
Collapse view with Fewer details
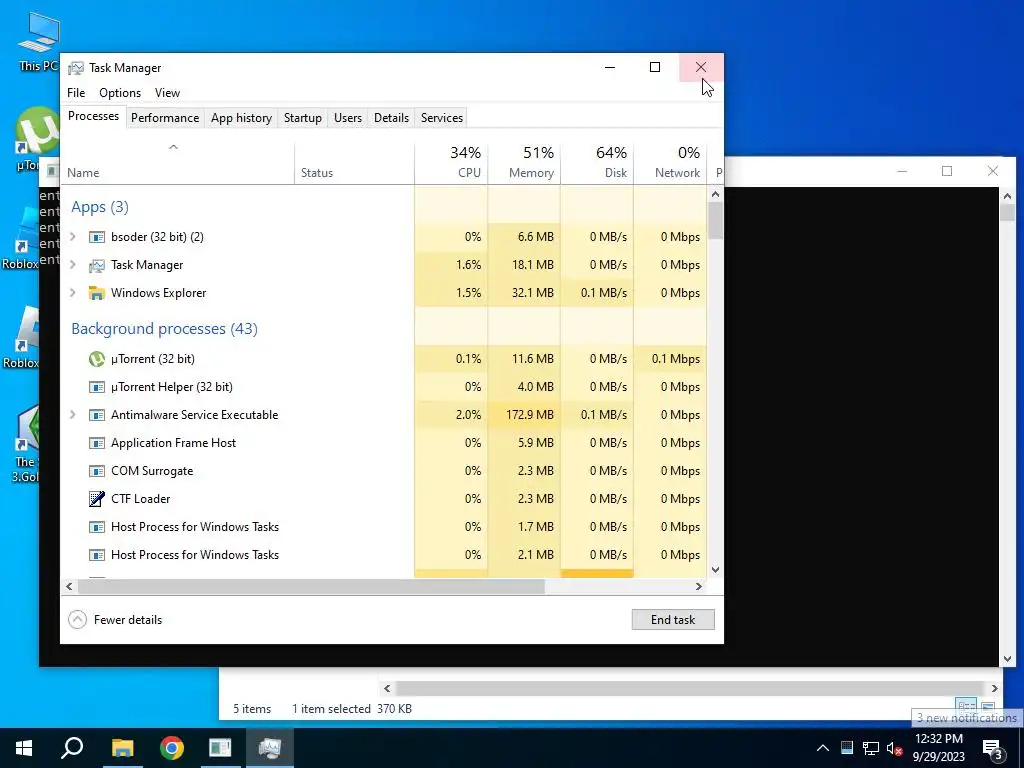tap(115, 620)
